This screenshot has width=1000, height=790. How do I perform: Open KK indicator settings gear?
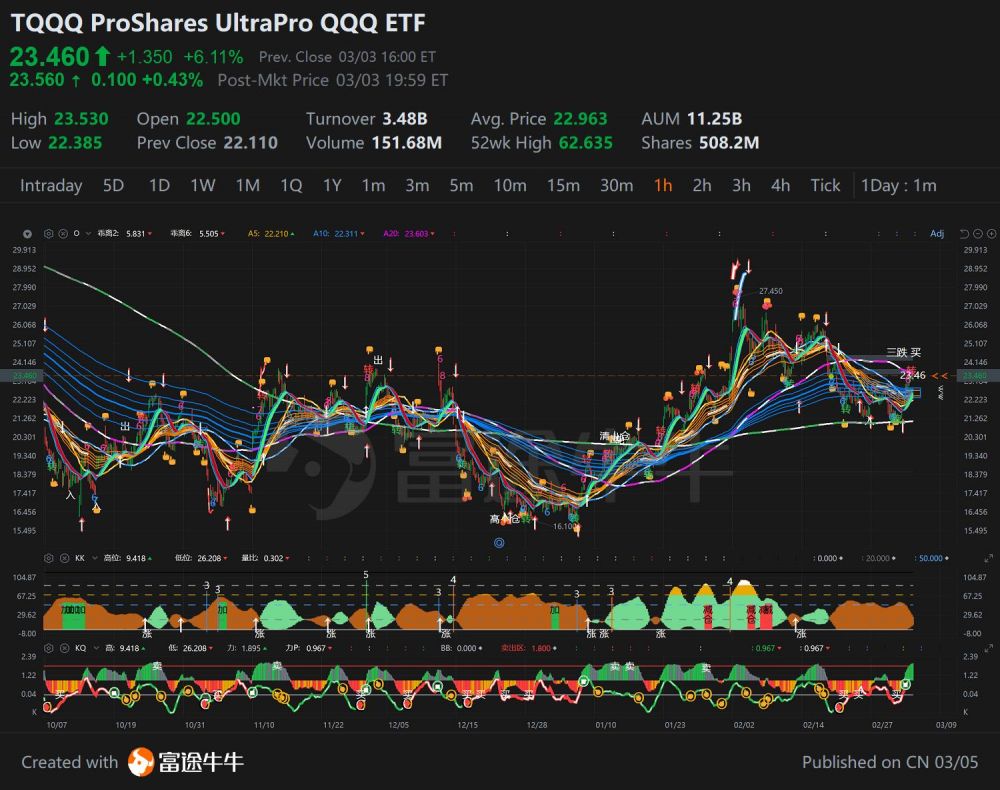(49, 558)
